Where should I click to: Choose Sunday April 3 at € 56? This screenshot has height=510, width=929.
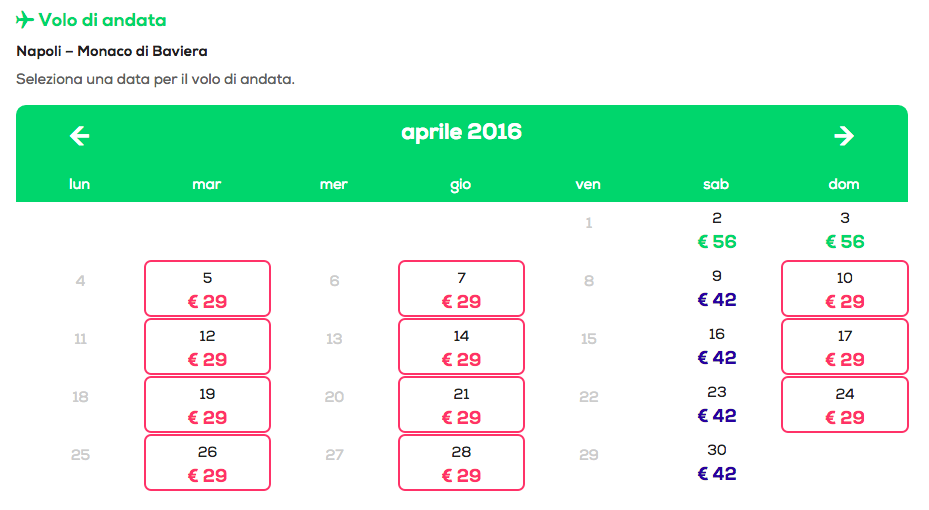tap(844, 231)
